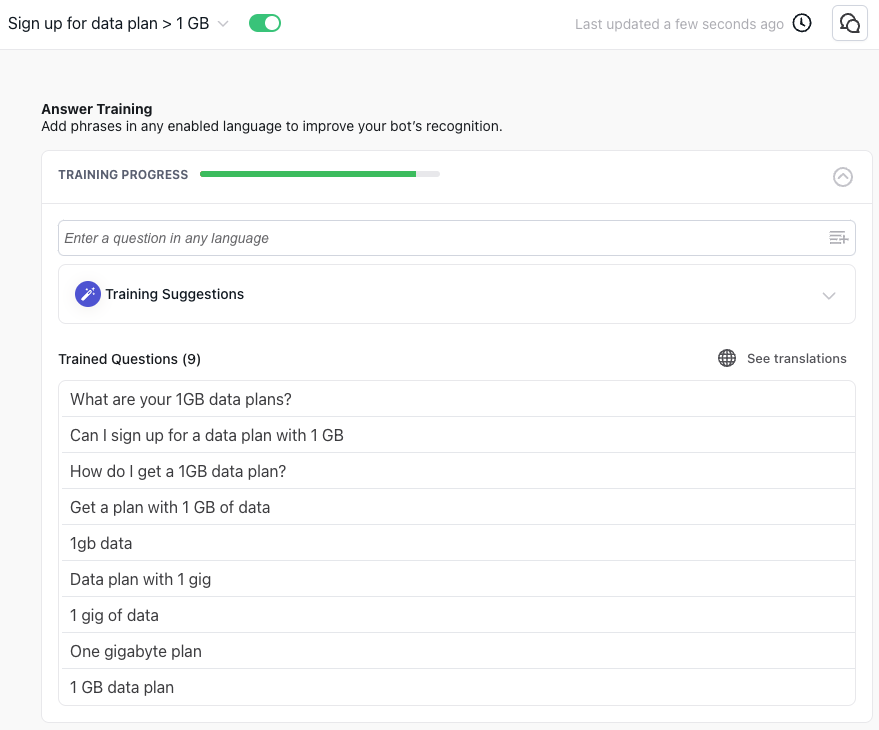Focus the 'Enter a question' input field
The width and height of the screenshot is (879, 730).
(440, 238)
